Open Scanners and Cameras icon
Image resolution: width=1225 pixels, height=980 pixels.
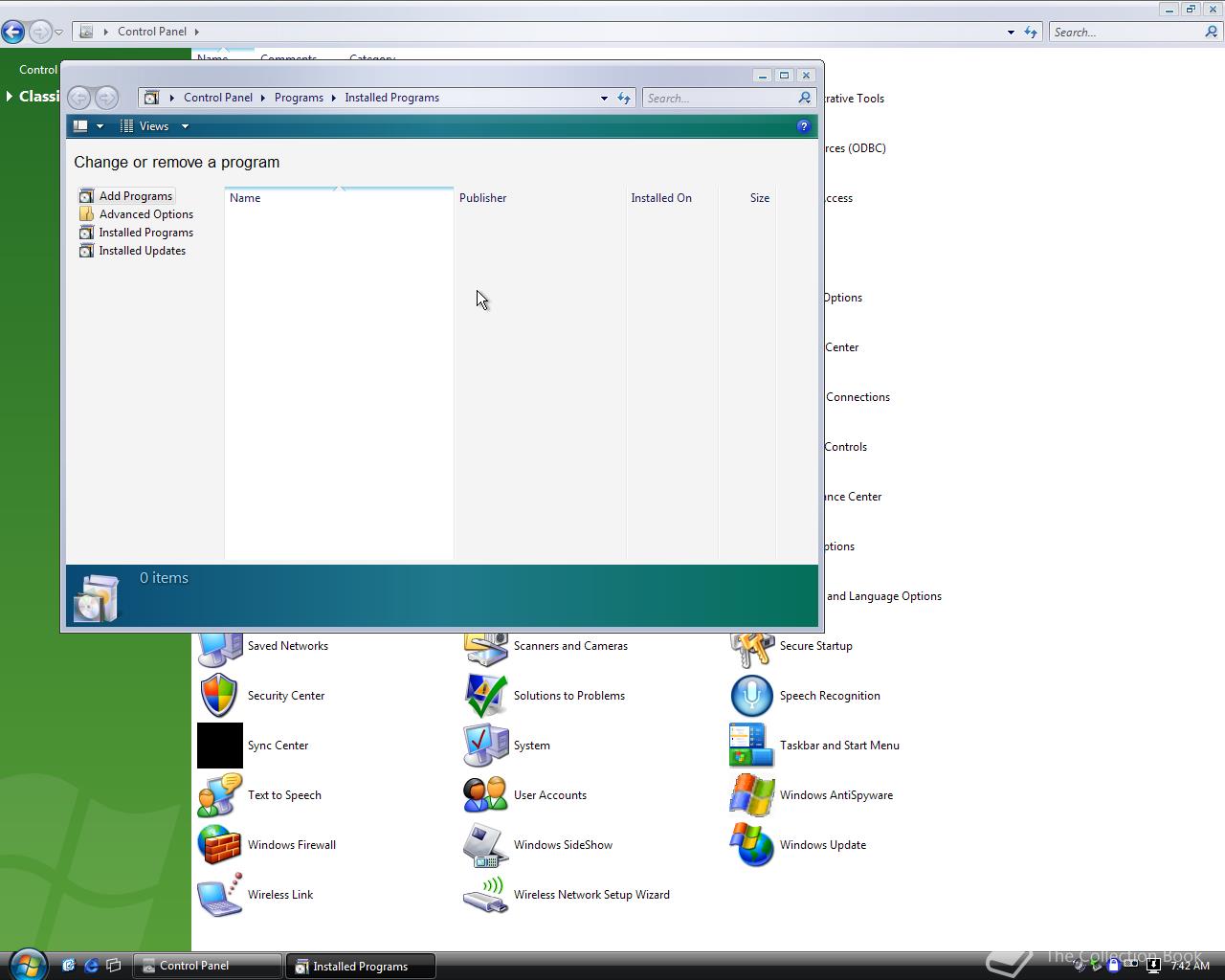(x=485, y=649)
